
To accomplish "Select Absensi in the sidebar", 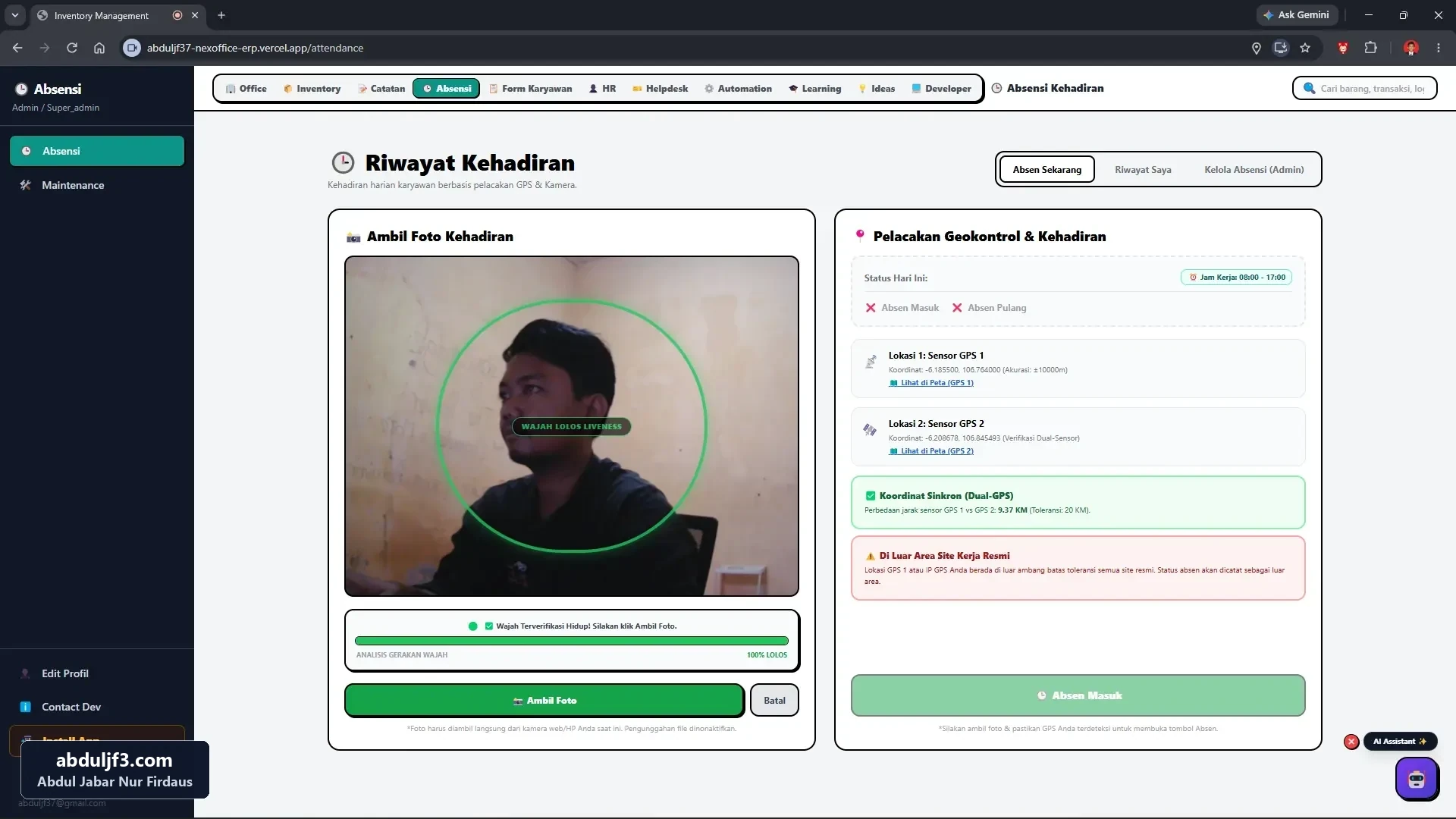I will pyautogui.click(x=97, y=151).
